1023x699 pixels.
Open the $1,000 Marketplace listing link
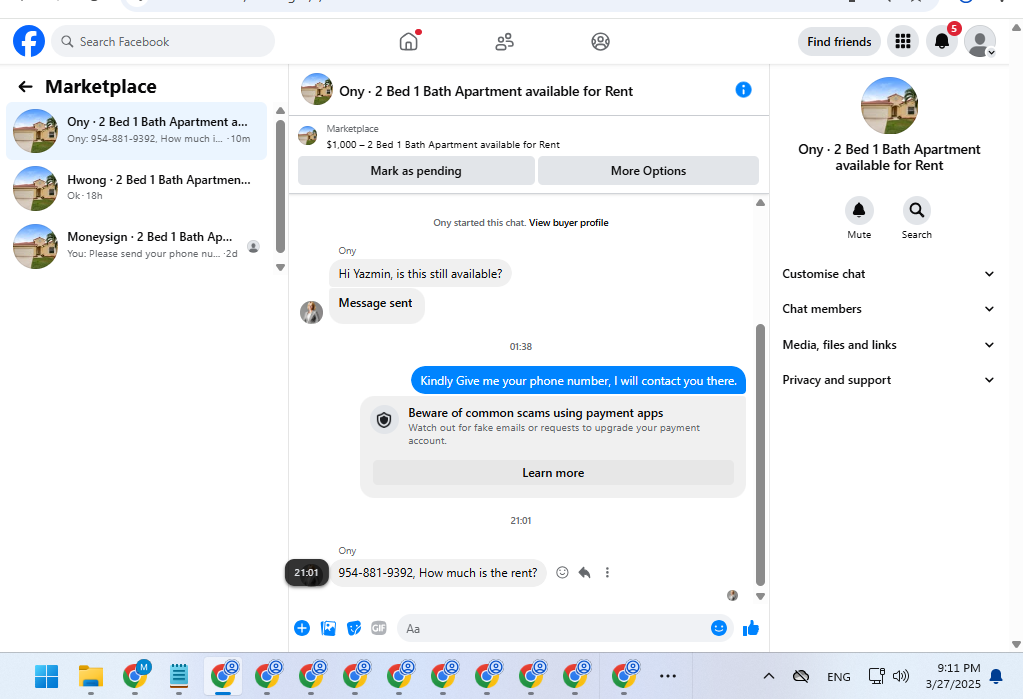point(443,145)
